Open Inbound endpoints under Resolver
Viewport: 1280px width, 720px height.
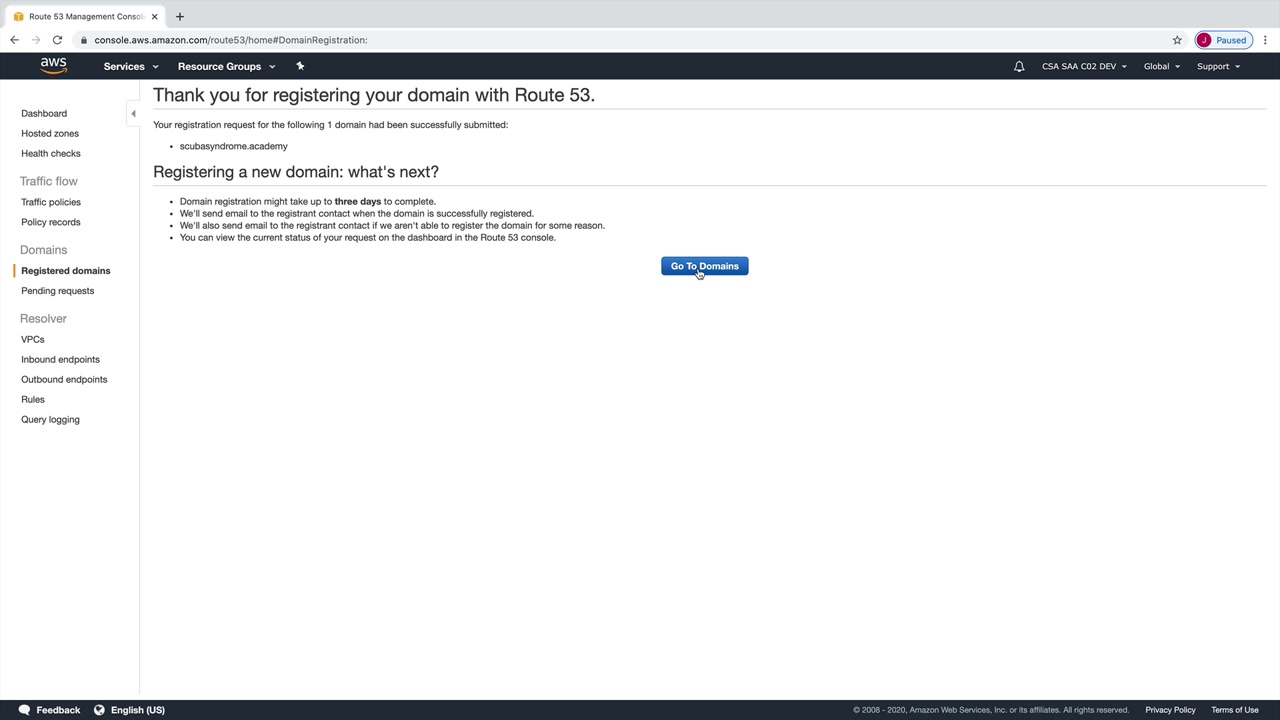pos(60,360)
